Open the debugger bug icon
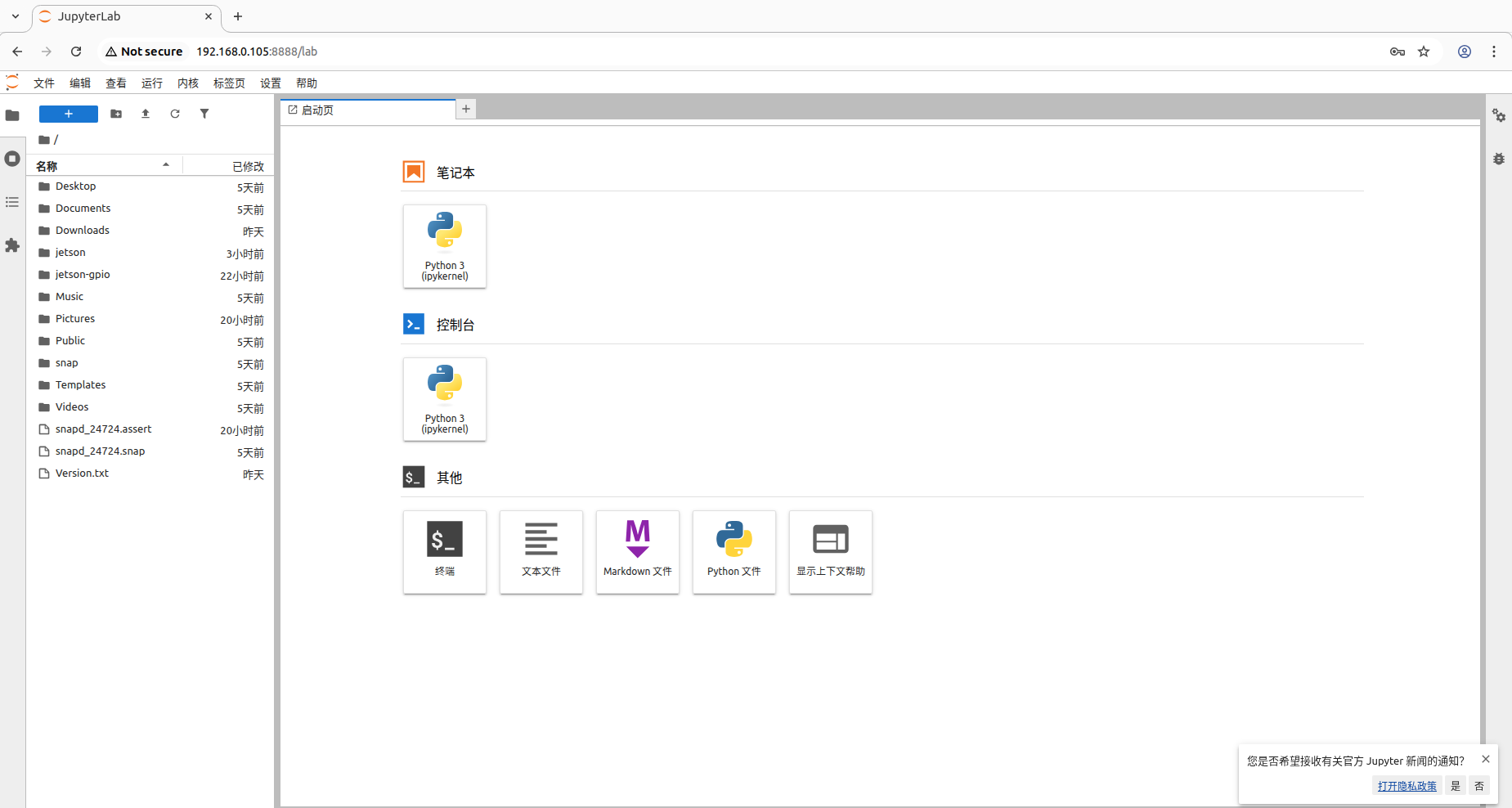This screenshot has width=1512, height=808. coord(1499,159)
